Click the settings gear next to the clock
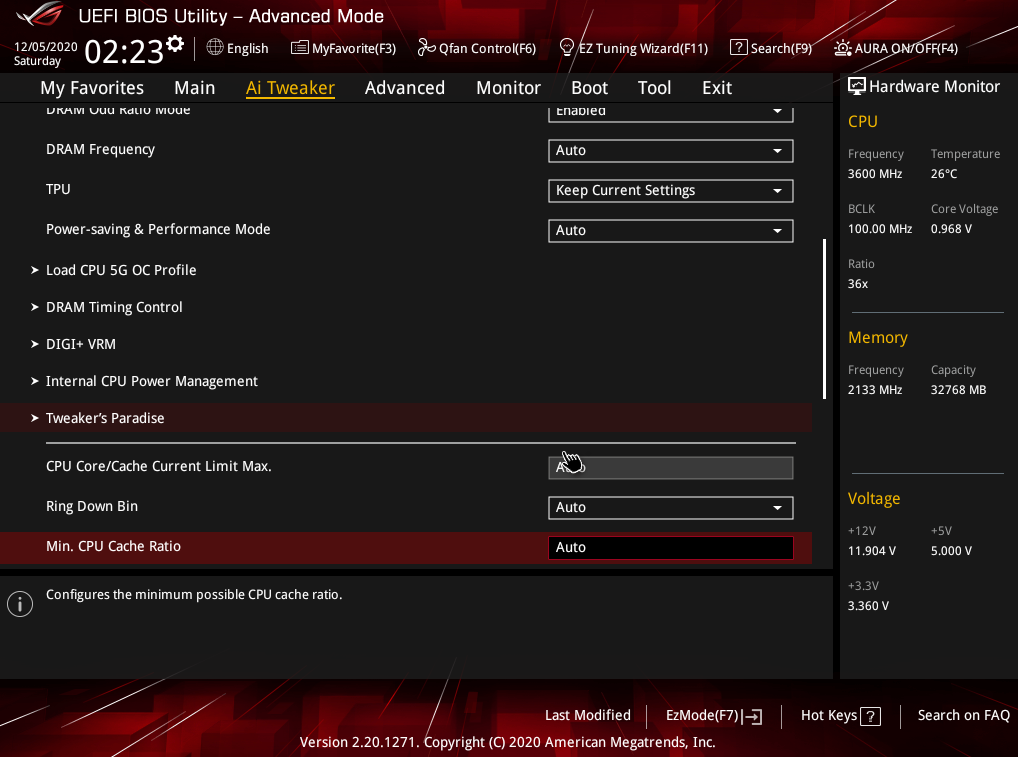The width and height of the screenshot is (1018, 757). pyautogui.click(x=175, y=44)
